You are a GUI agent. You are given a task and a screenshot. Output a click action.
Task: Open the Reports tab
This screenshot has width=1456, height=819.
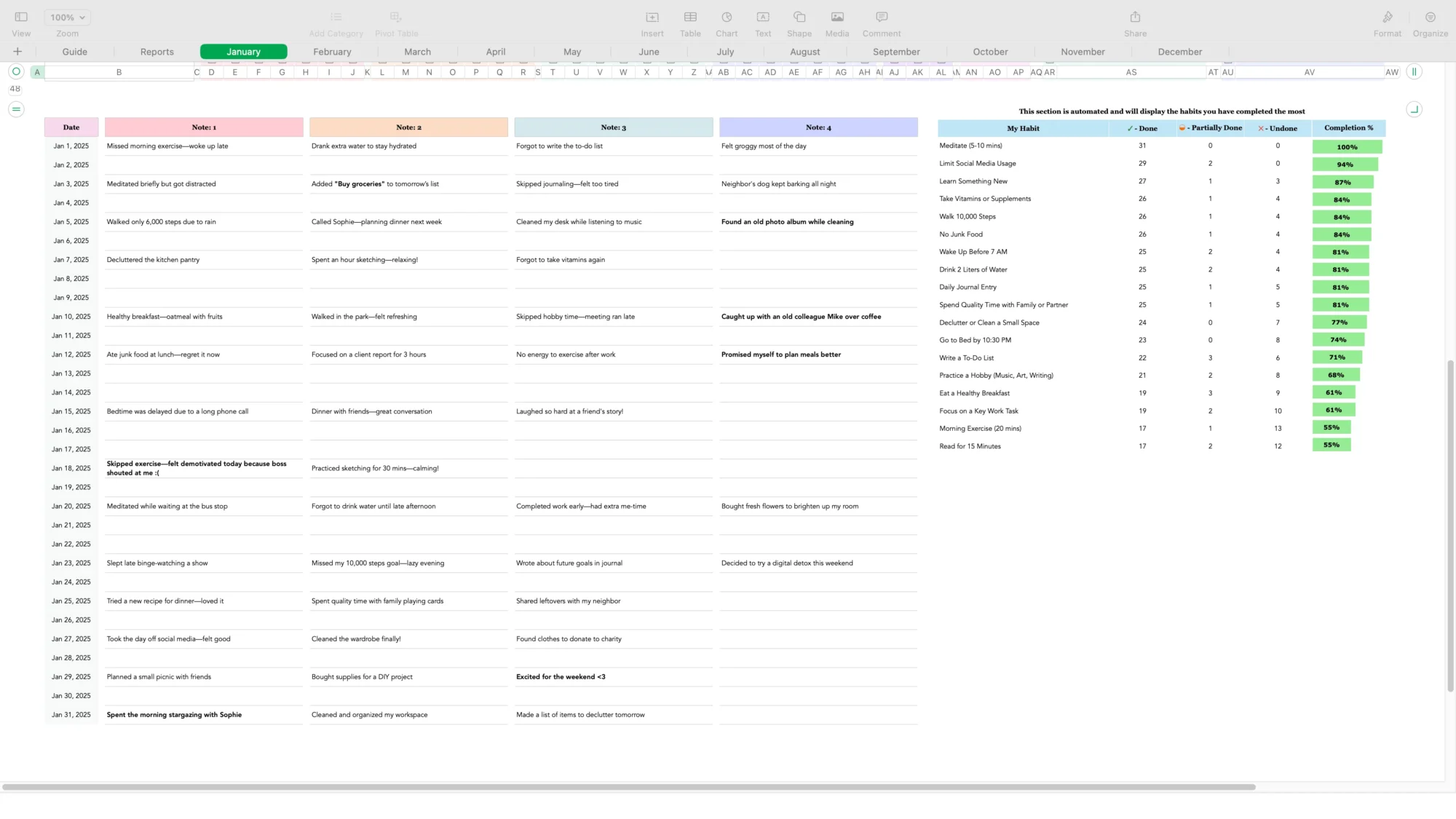click(156, 51)
